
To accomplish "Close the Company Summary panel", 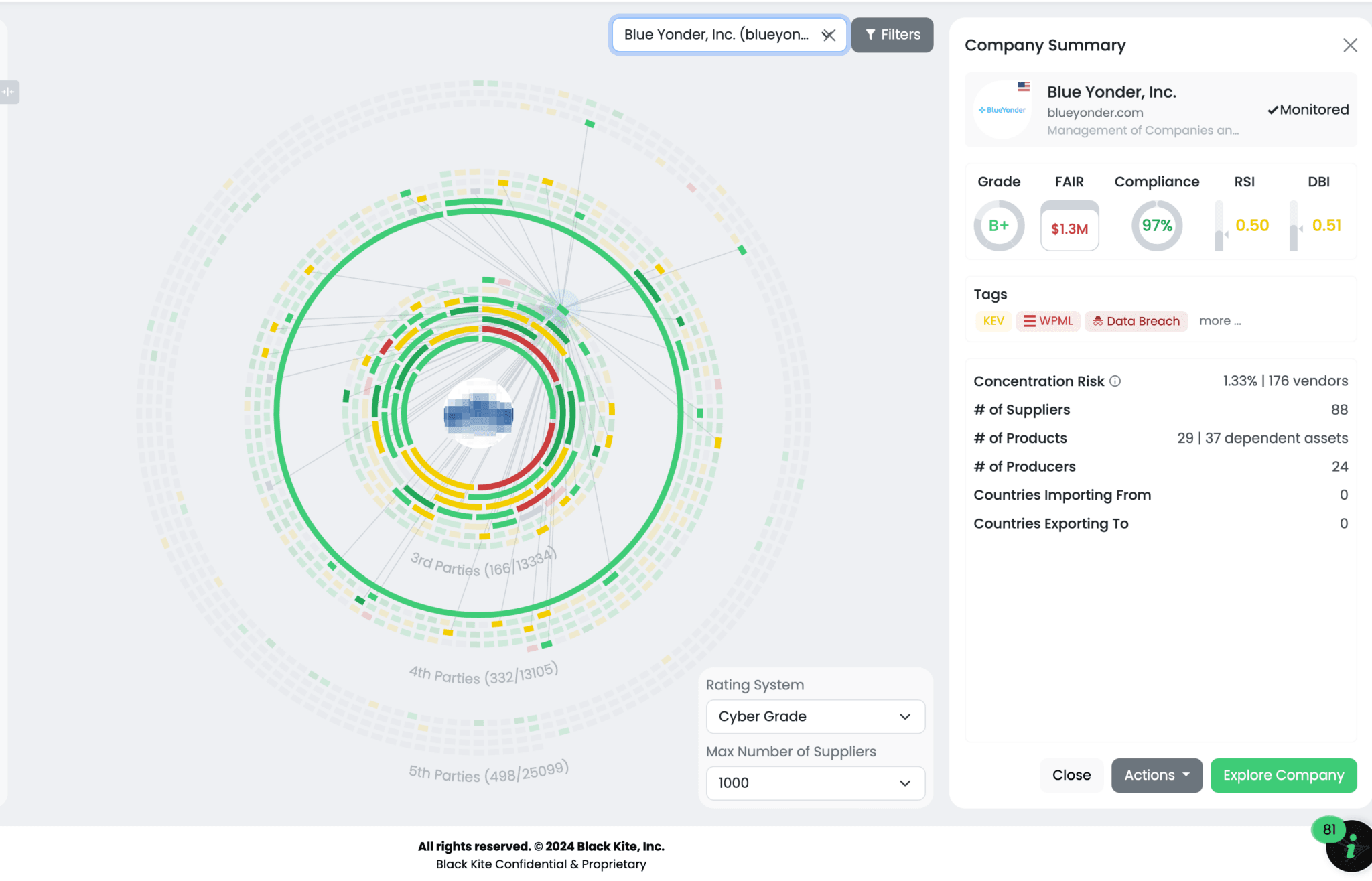I will tap(1350, 45).
